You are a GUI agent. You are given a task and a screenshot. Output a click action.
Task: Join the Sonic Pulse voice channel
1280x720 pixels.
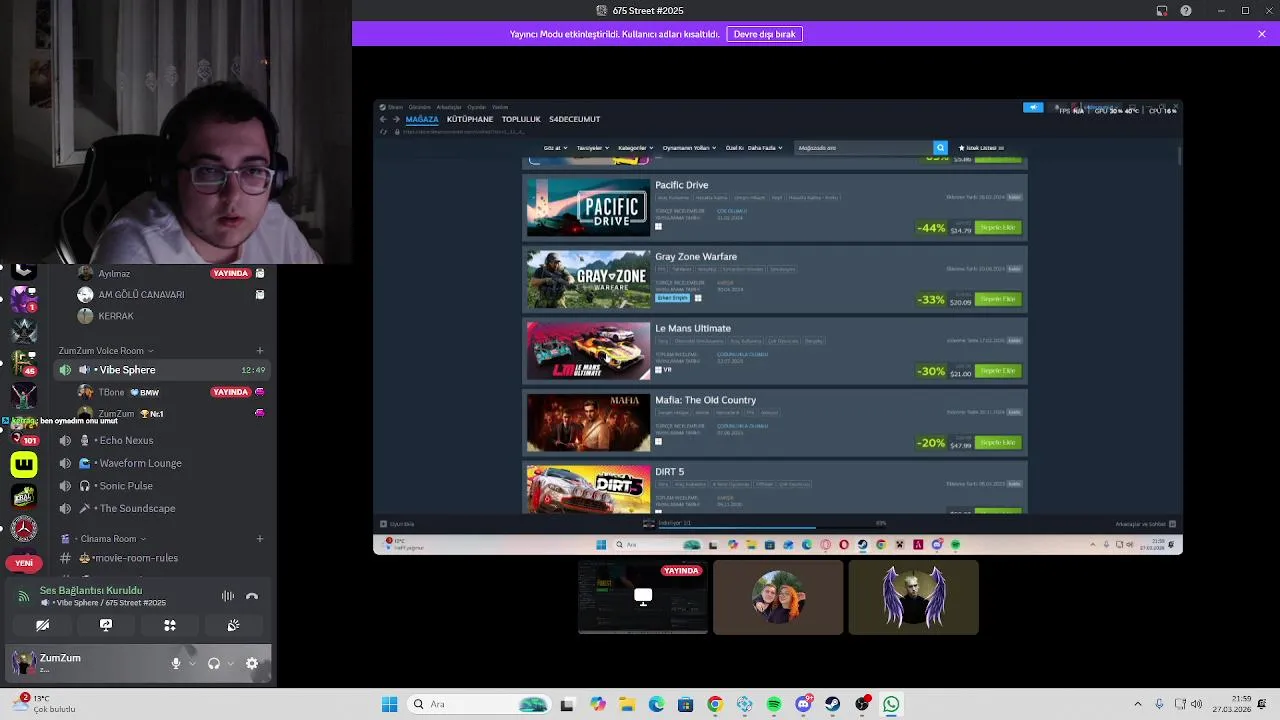click(162, 486)
